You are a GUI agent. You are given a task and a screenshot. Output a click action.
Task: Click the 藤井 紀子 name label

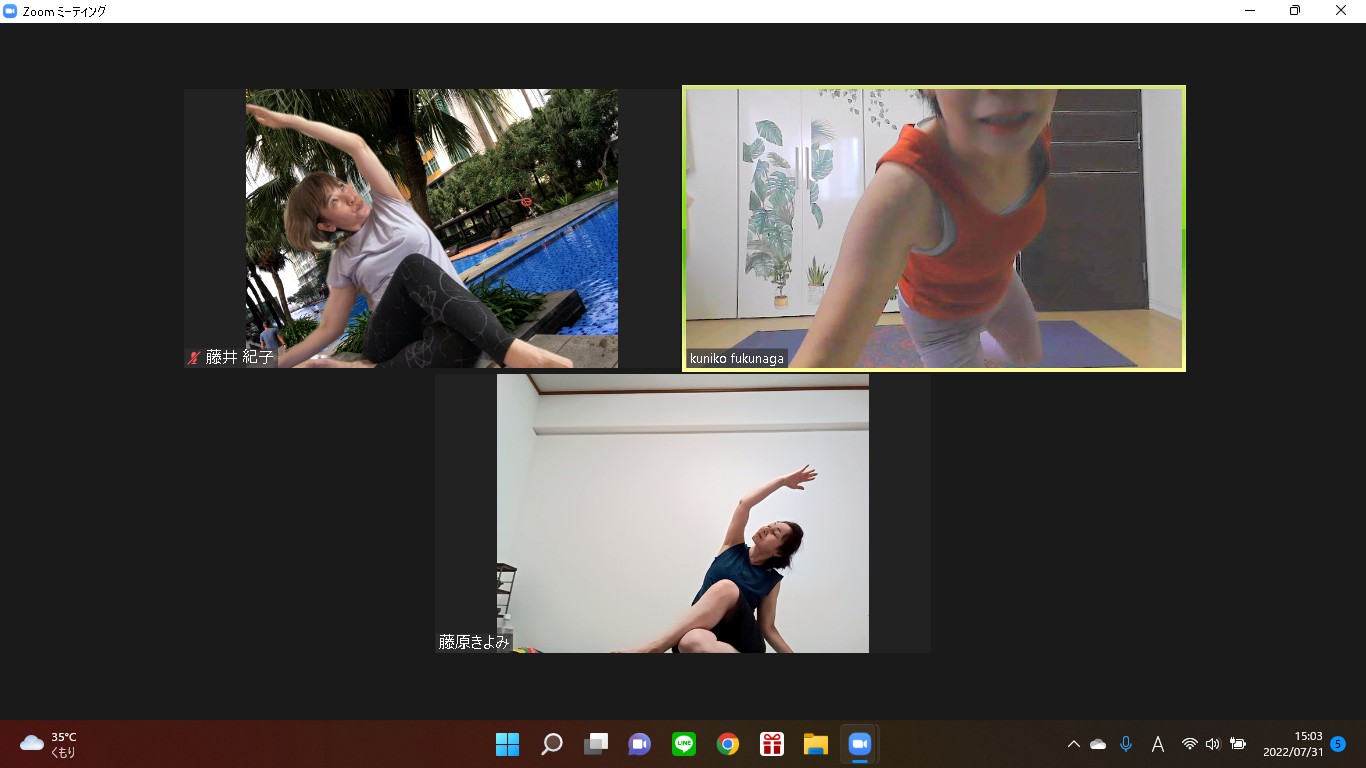point(239,357)
